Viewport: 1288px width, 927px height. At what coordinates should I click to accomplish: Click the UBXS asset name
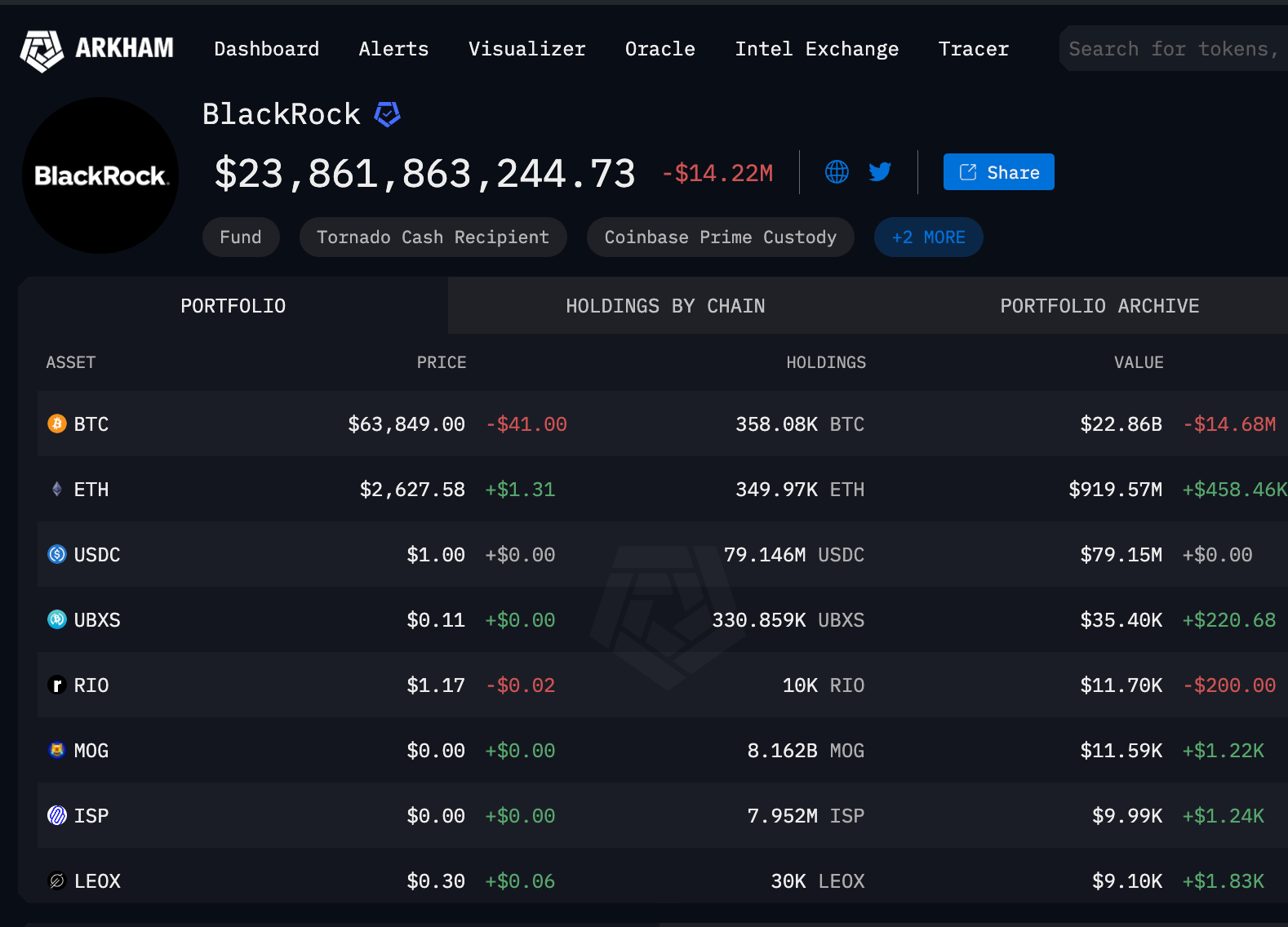pos(97,620)
